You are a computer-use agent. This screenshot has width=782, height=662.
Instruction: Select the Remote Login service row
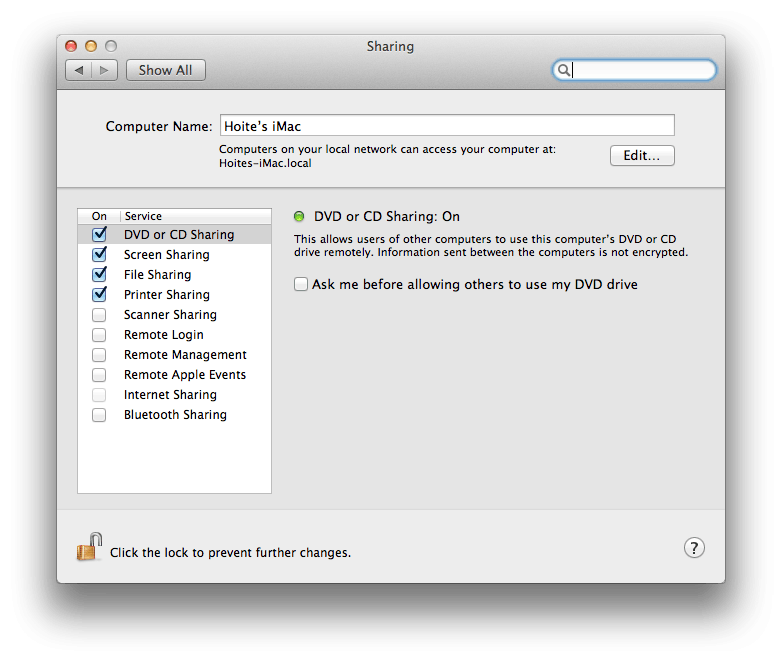(x=175, y=335)
